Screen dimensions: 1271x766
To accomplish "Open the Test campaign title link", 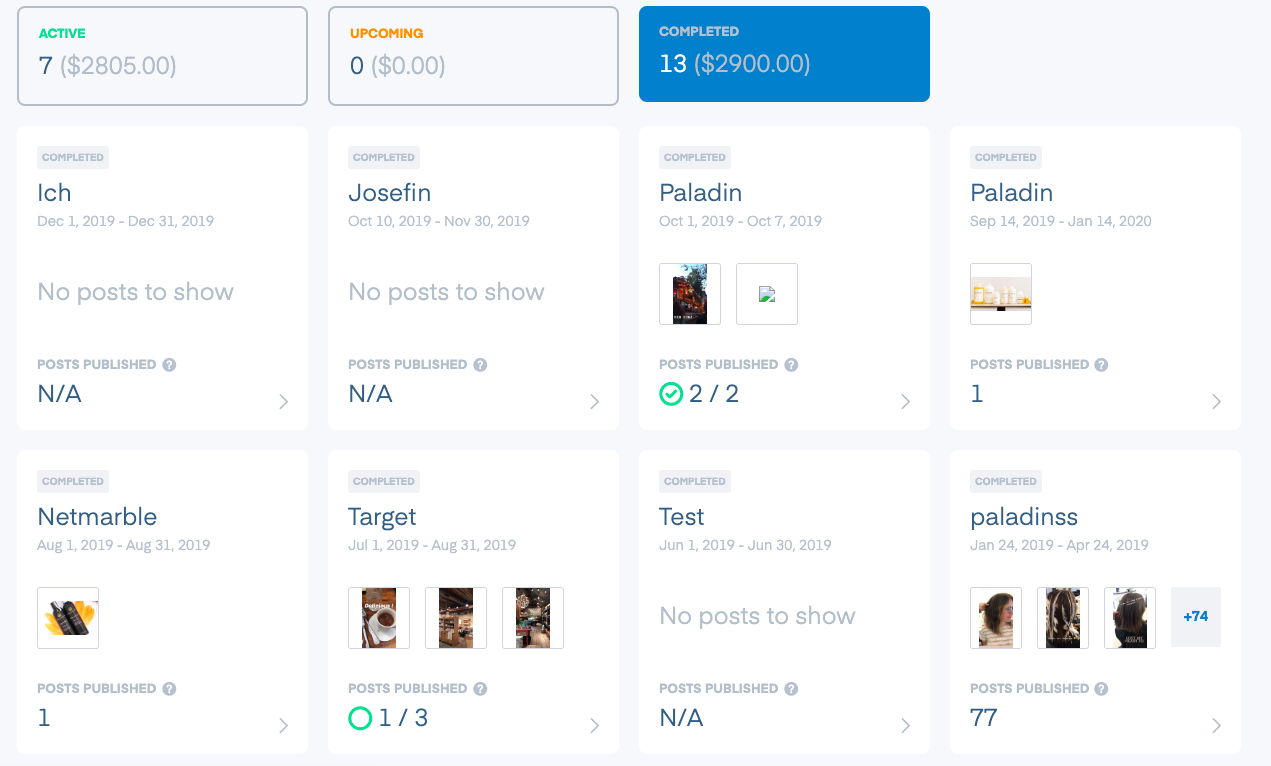I will point(682,517).
